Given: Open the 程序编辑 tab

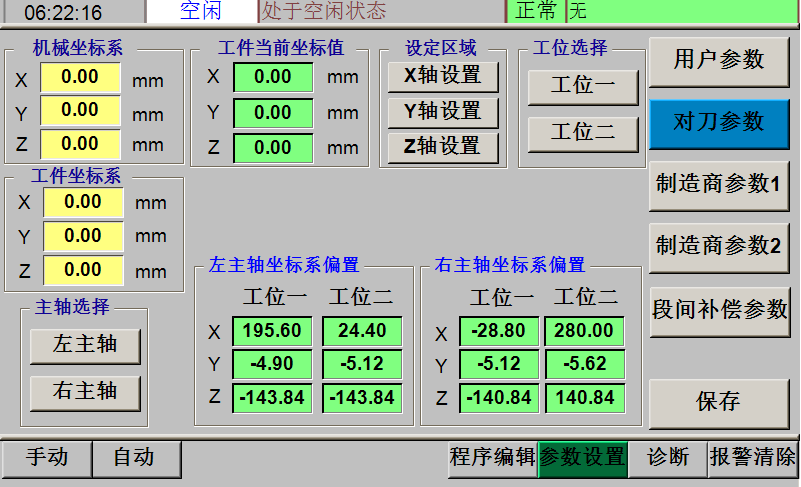Looking at the screenshot, I should tap(492, 458).
